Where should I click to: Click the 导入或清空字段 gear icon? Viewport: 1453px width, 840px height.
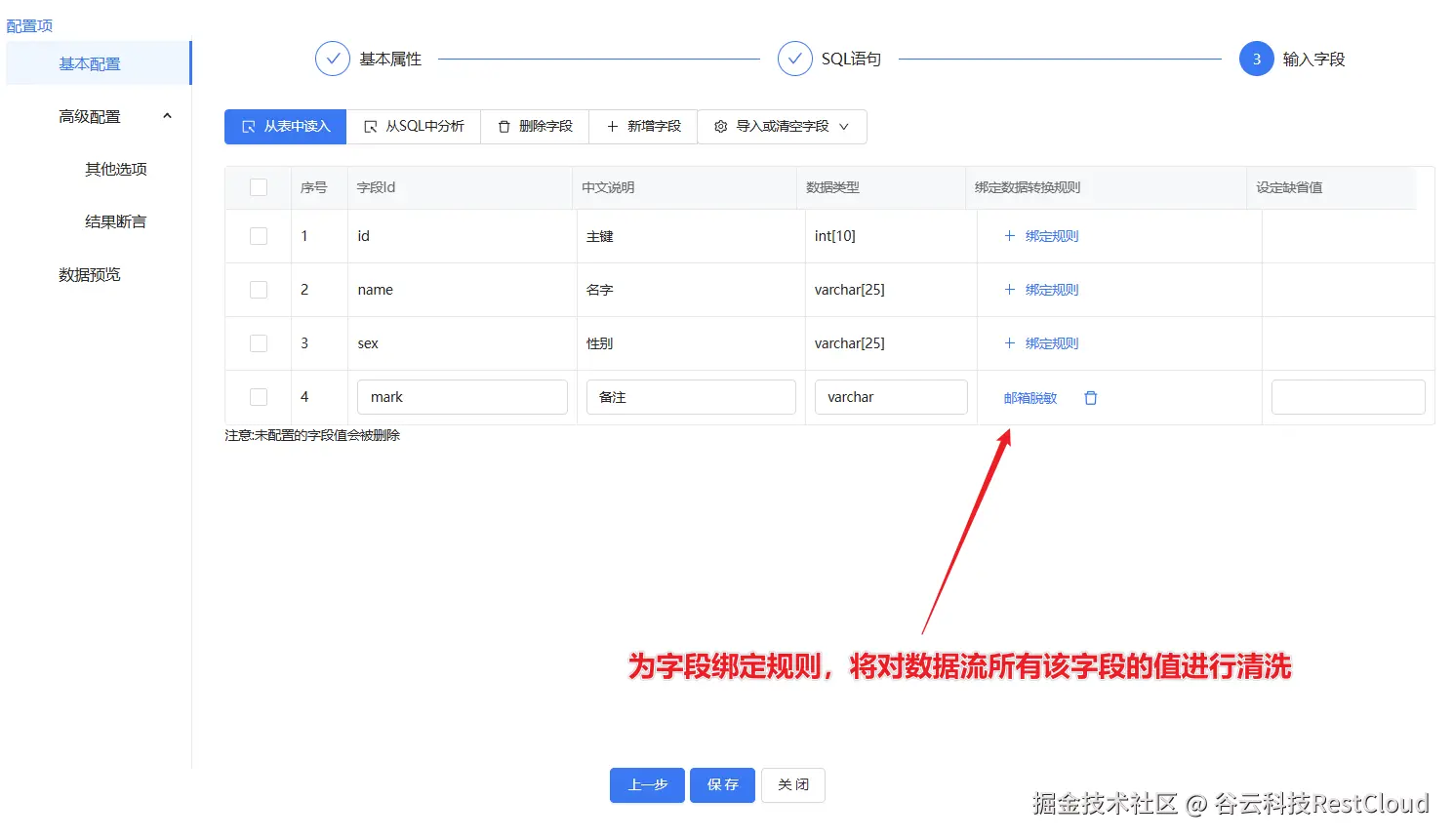[x=720, y=126]
